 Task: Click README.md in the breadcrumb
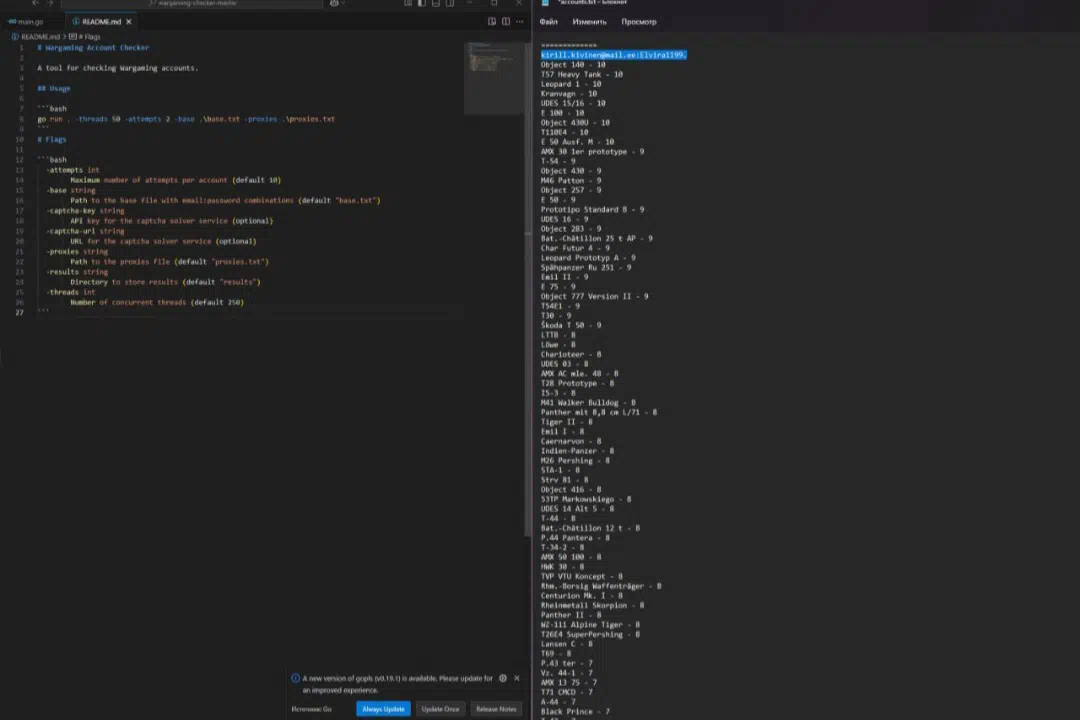pos(40,37)
